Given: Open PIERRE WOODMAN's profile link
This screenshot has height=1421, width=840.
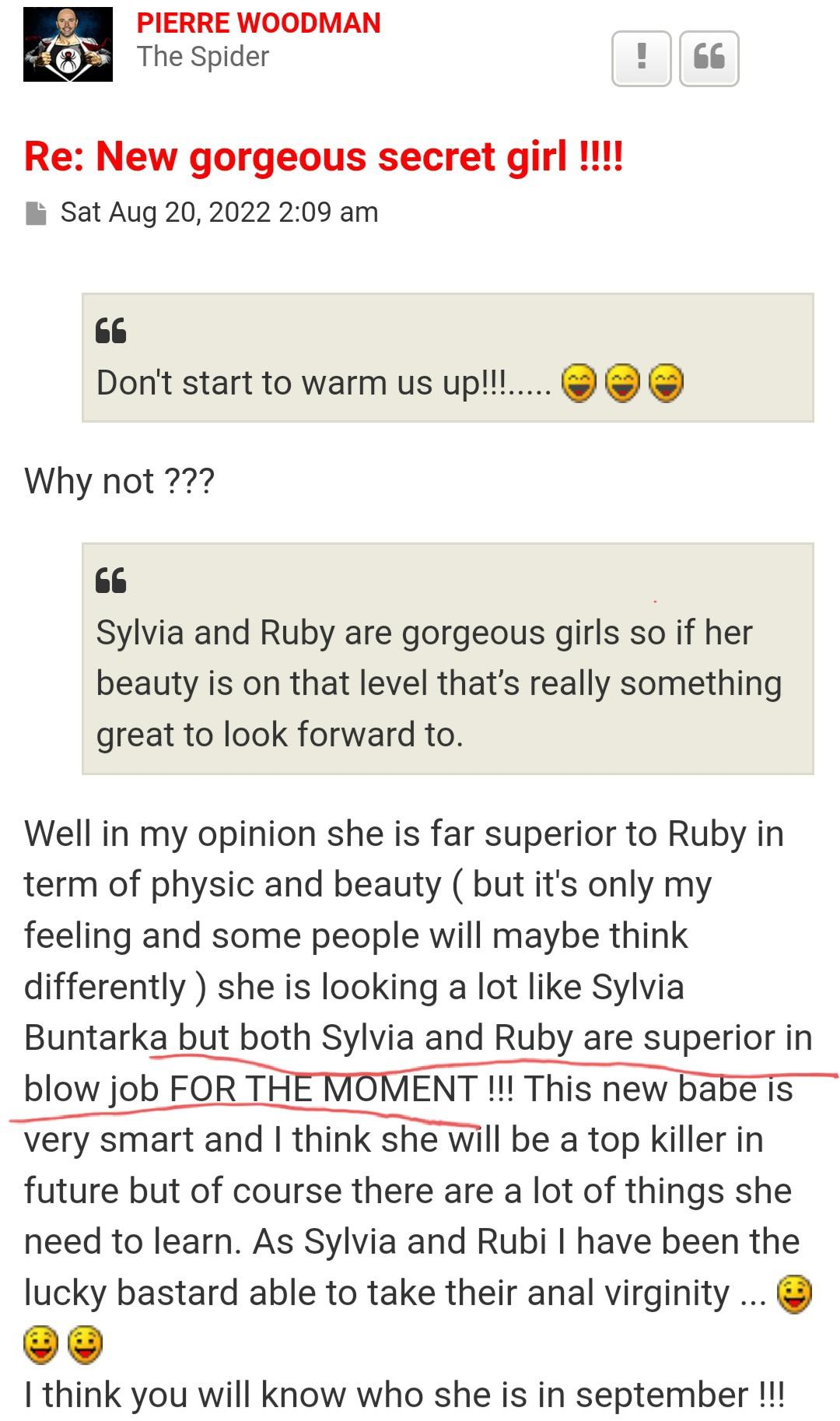Looking at the screenshot, I should coord(258,23).
